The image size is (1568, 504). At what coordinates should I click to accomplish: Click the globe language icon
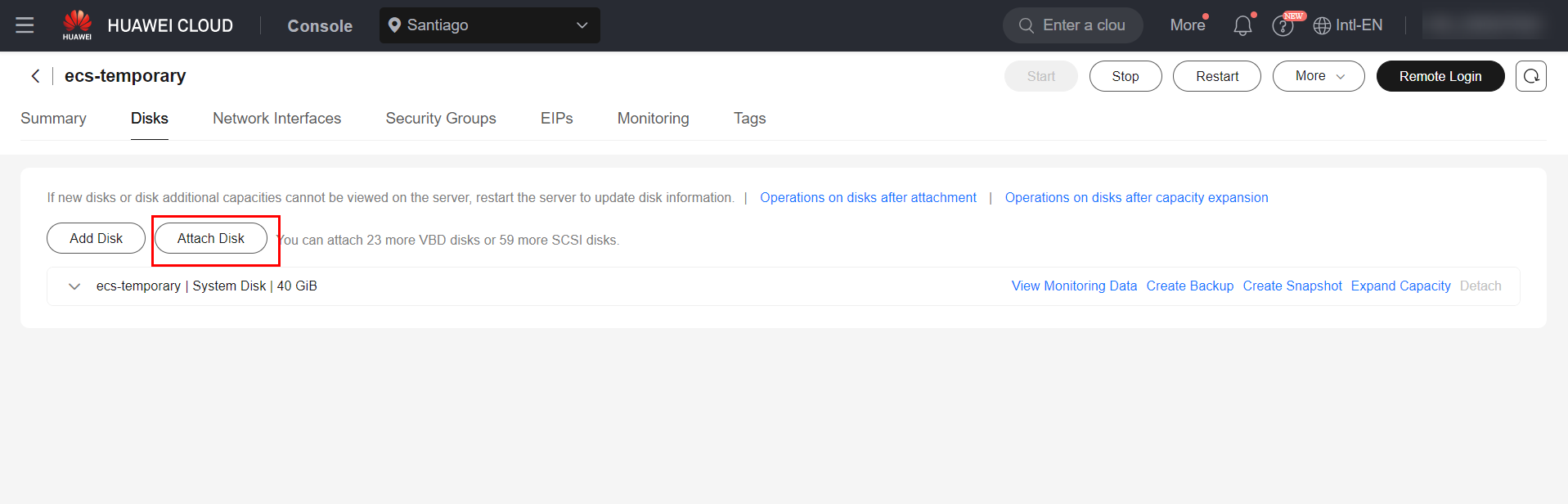pyautogui.click(x=1322, y=26)
